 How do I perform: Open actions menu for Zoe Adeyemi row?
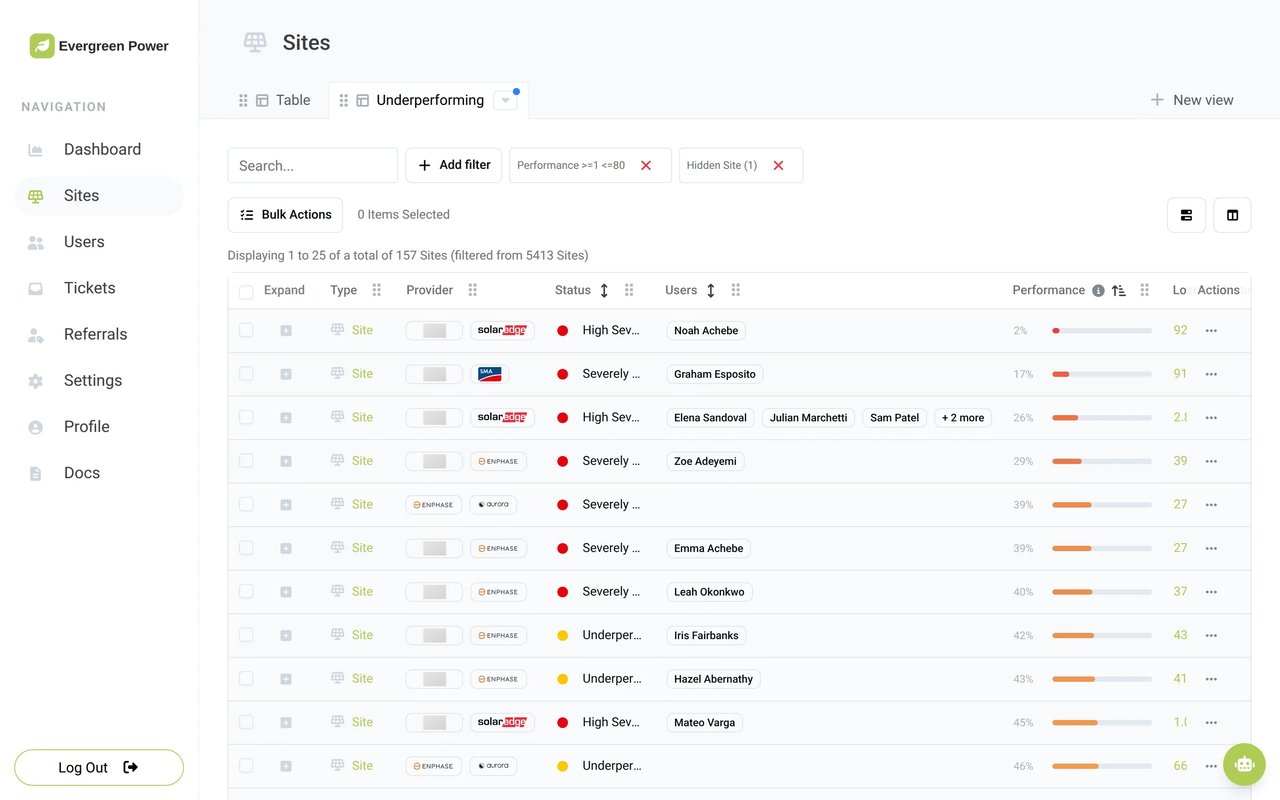pos(1211,461)
